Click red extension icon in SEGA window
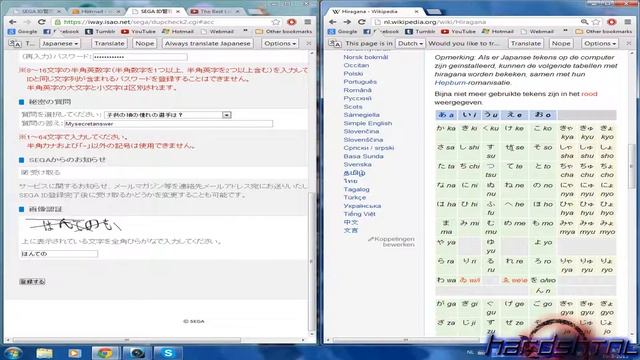The width and height of the screenshot is (640, 360). tap(291, 22)
